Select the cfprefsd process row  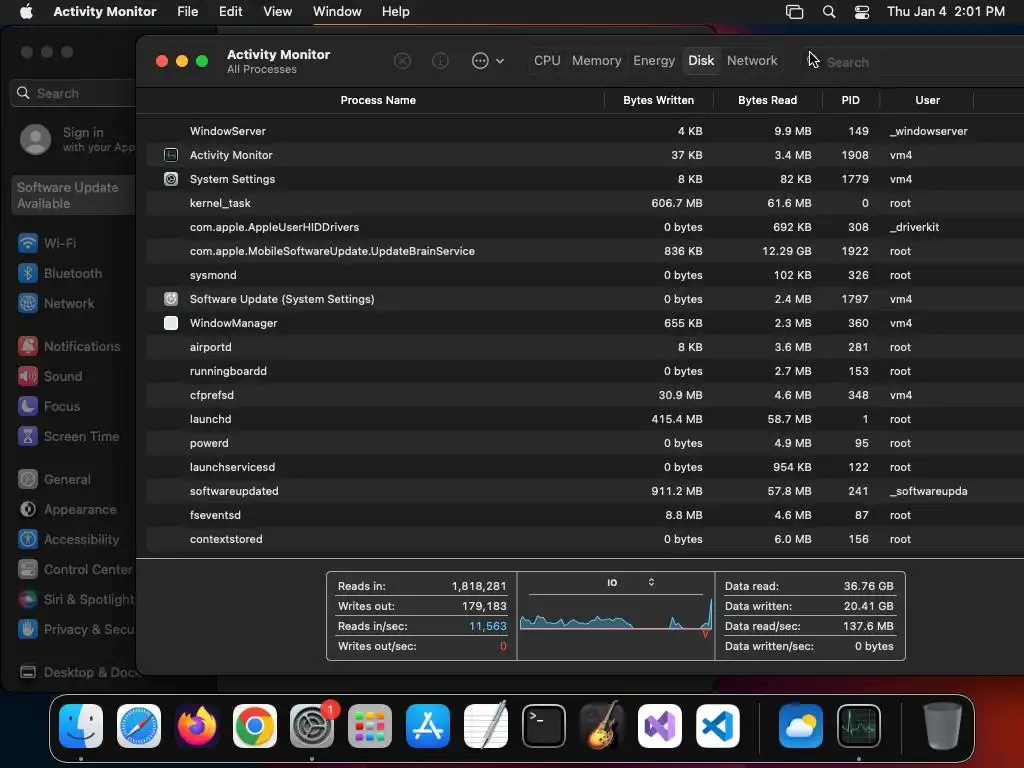coord(585,395)
